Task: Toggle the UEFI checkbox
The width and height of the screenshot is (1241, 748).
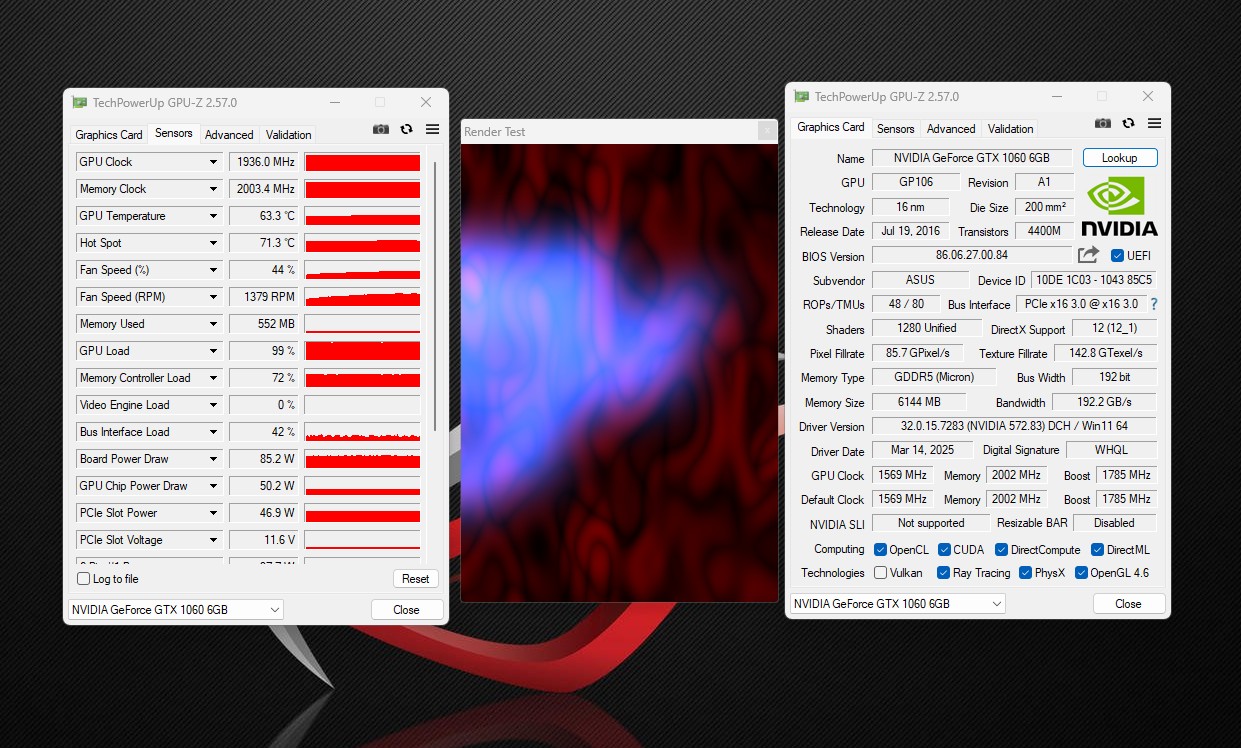Action: click(1117, 255)
